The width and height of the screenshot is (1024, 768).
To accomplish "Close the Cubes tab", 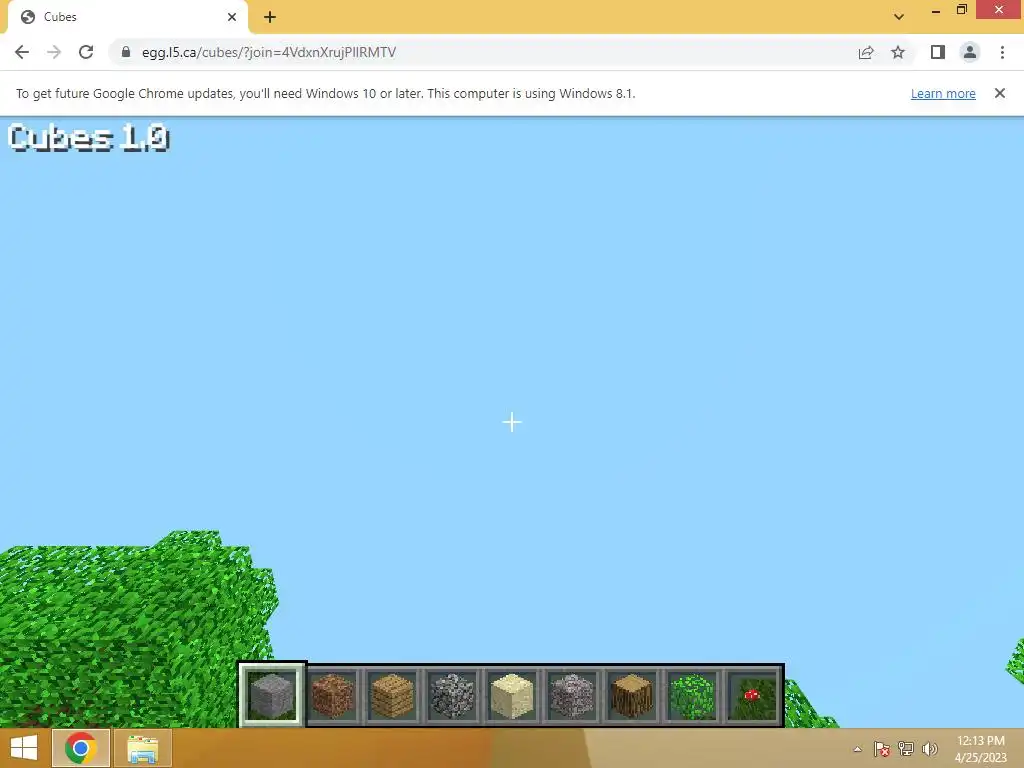I will 232,17.
